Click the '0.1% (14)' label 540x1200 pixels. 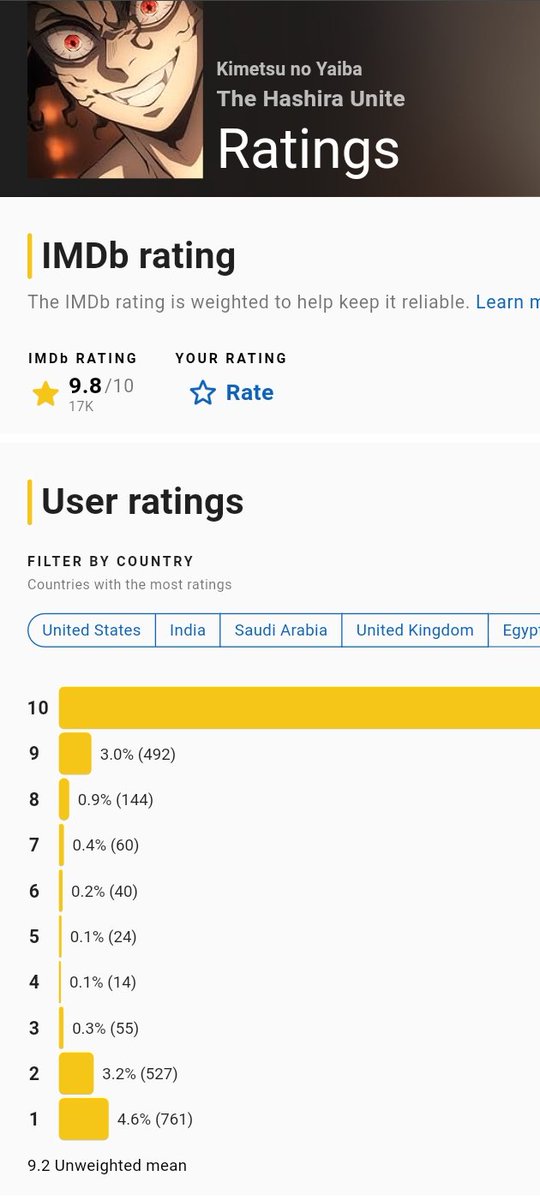click(x=103, y=982)
